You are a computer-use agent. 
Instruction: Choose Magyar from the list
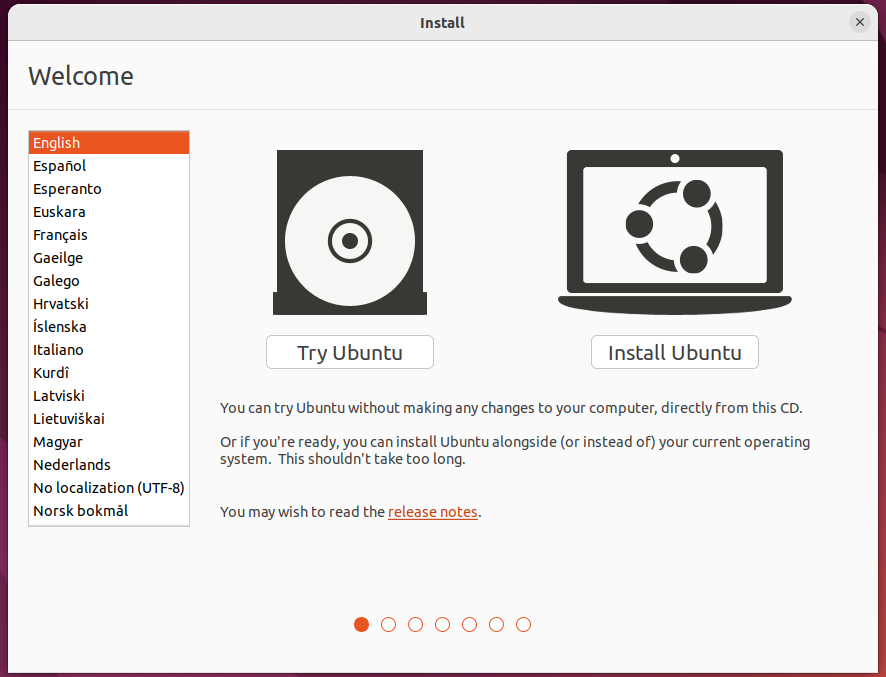(x=109, y=441)
